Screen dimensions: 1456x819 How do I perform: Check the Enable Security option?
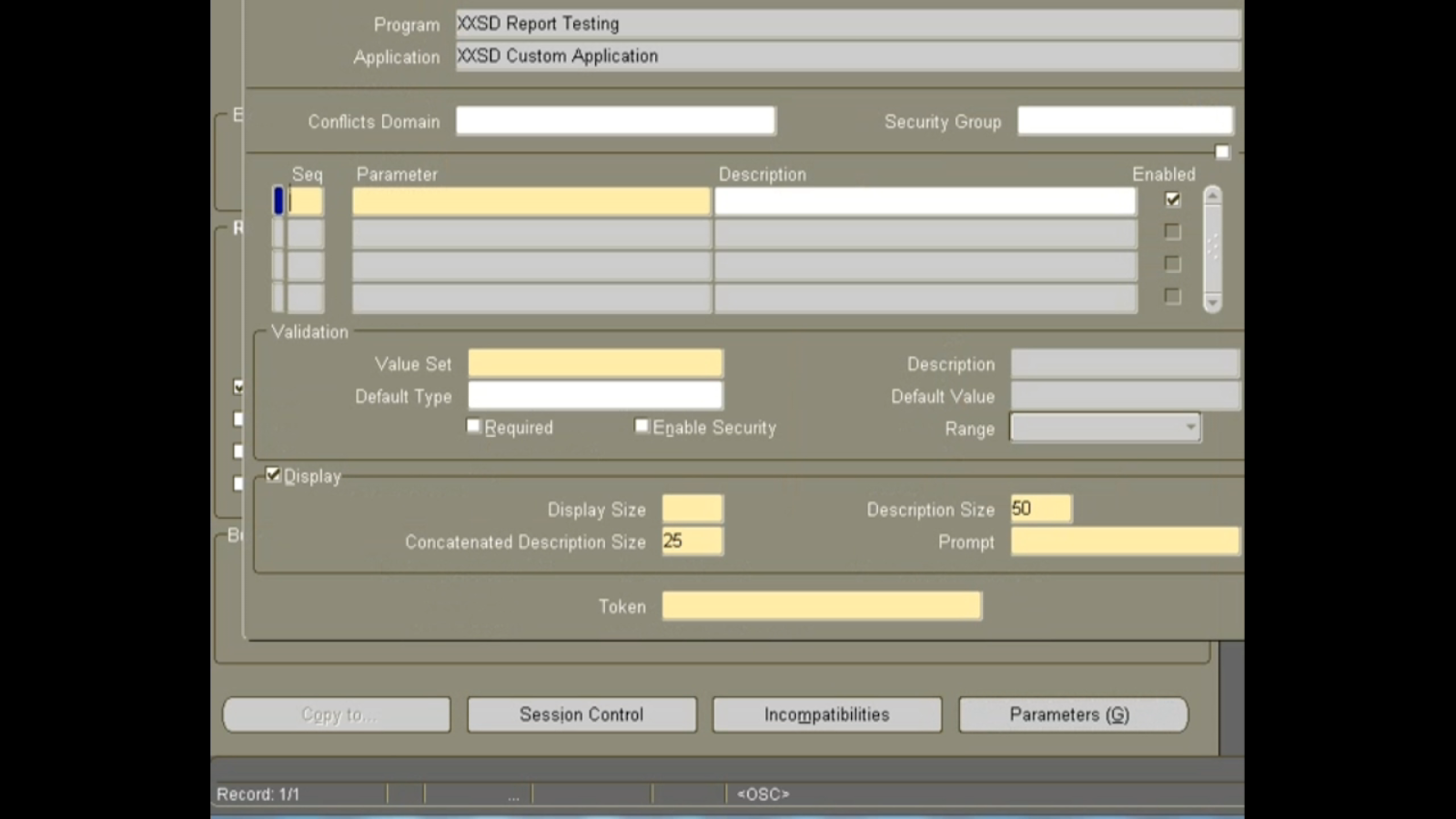[642, 425]
